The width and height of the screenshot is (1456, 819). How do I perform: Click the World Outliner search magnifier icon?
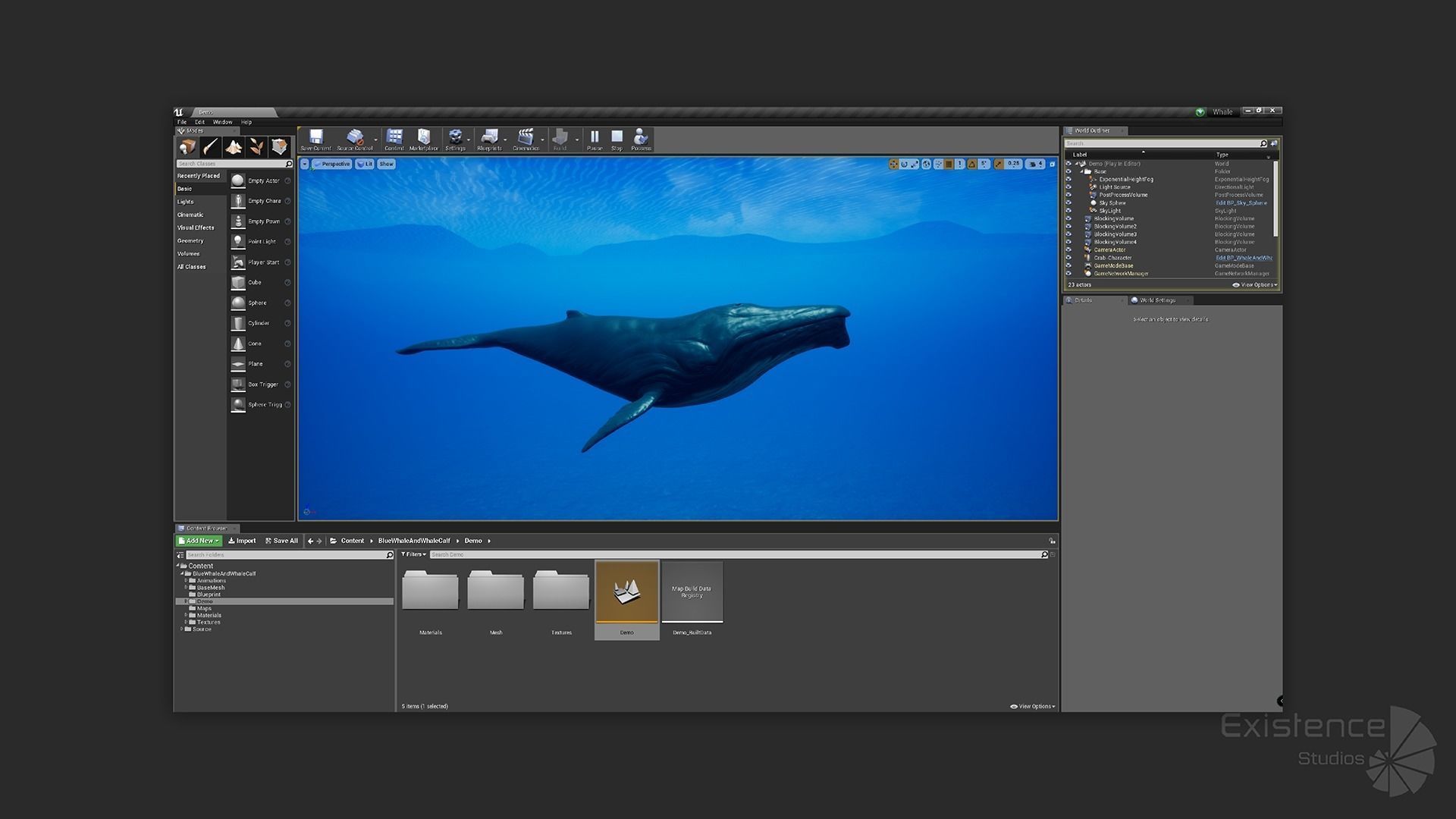pyautogui.click(x=1263, y=143)
